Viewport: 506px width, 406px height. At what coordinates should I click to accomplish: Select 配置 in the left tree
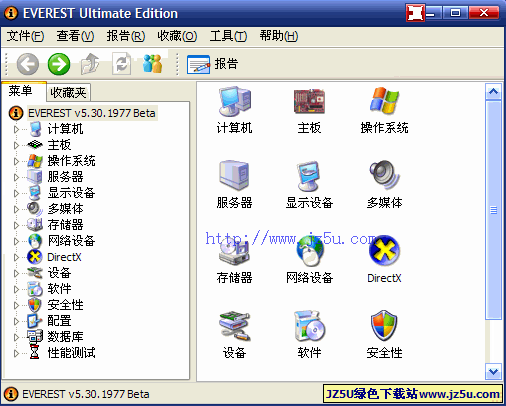point(59,321)
